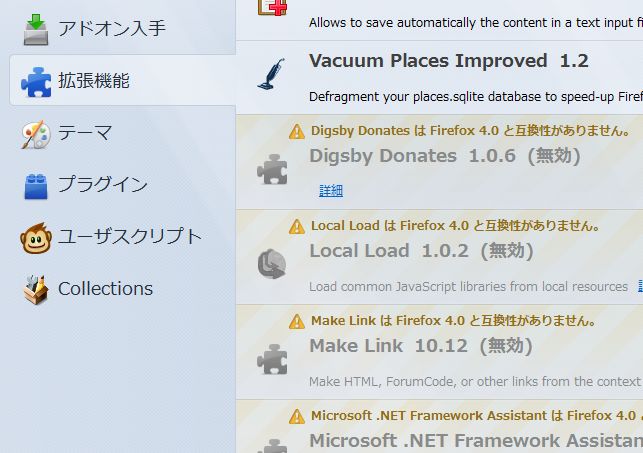Click the Local Load grey circular icon
Image resolution: width=643 pixels, height=453 pixels.
tap(272, 264)
